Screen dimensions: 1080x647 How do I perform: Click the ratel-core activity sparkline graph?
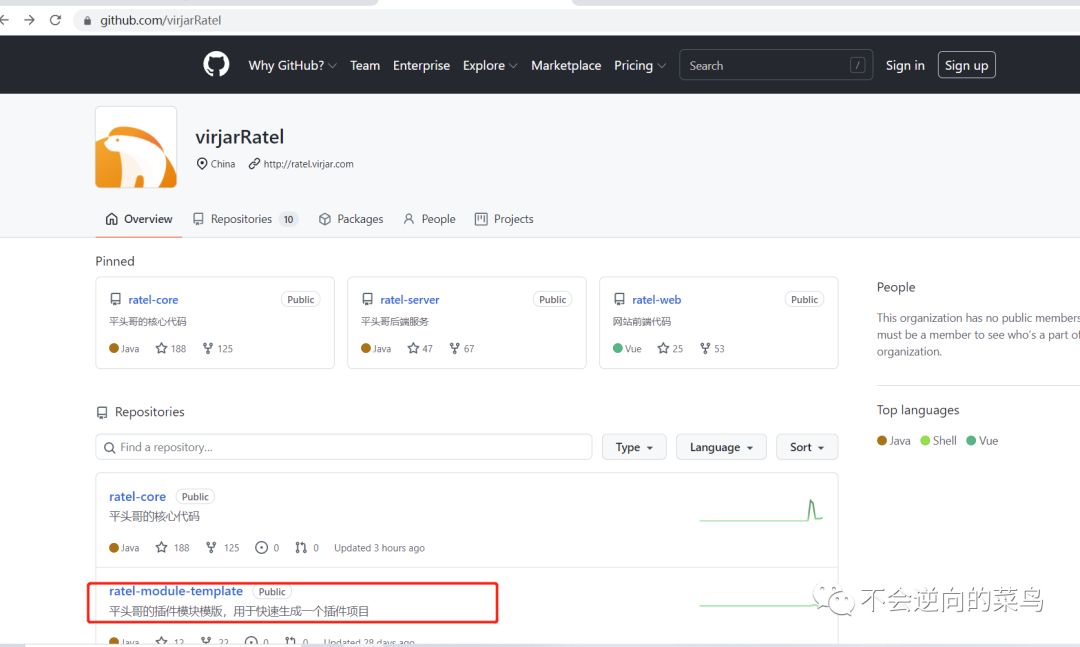[x=761, y=511]
